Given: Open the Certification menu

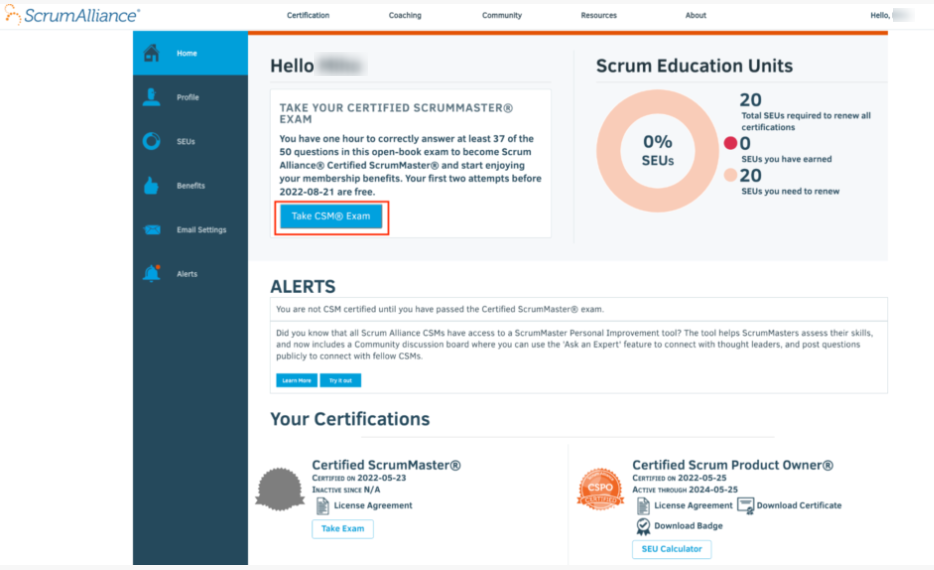Looking at the screenshot, I should [308, 15].
